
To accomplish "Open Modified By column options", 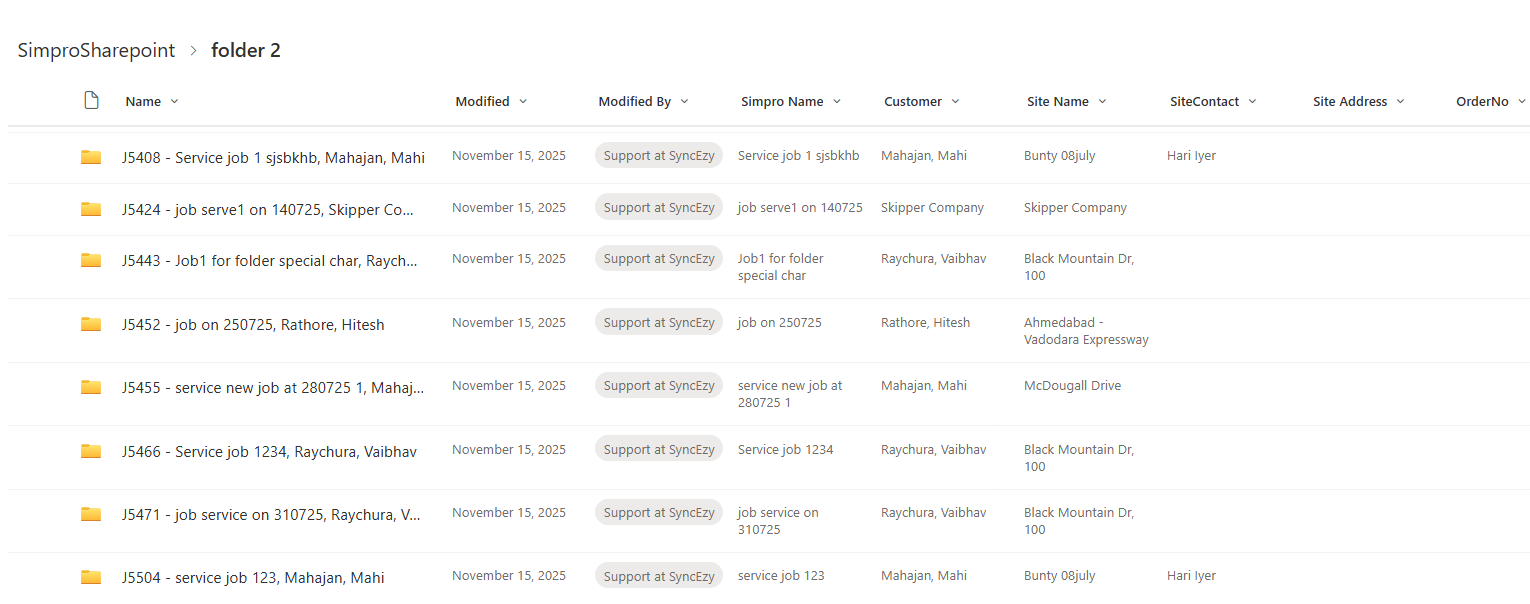I will pos(685,102).
